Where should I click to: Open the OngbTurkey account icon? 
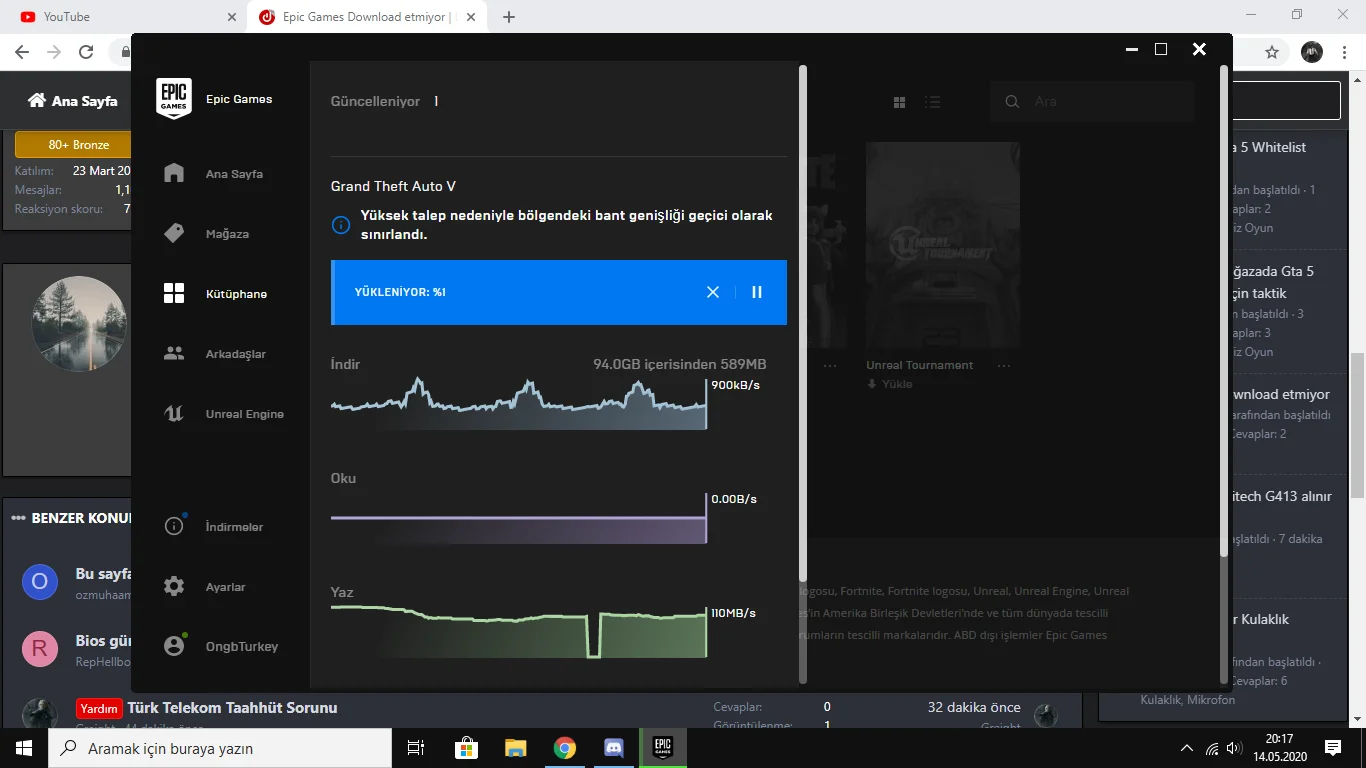(x=174, y=646)
